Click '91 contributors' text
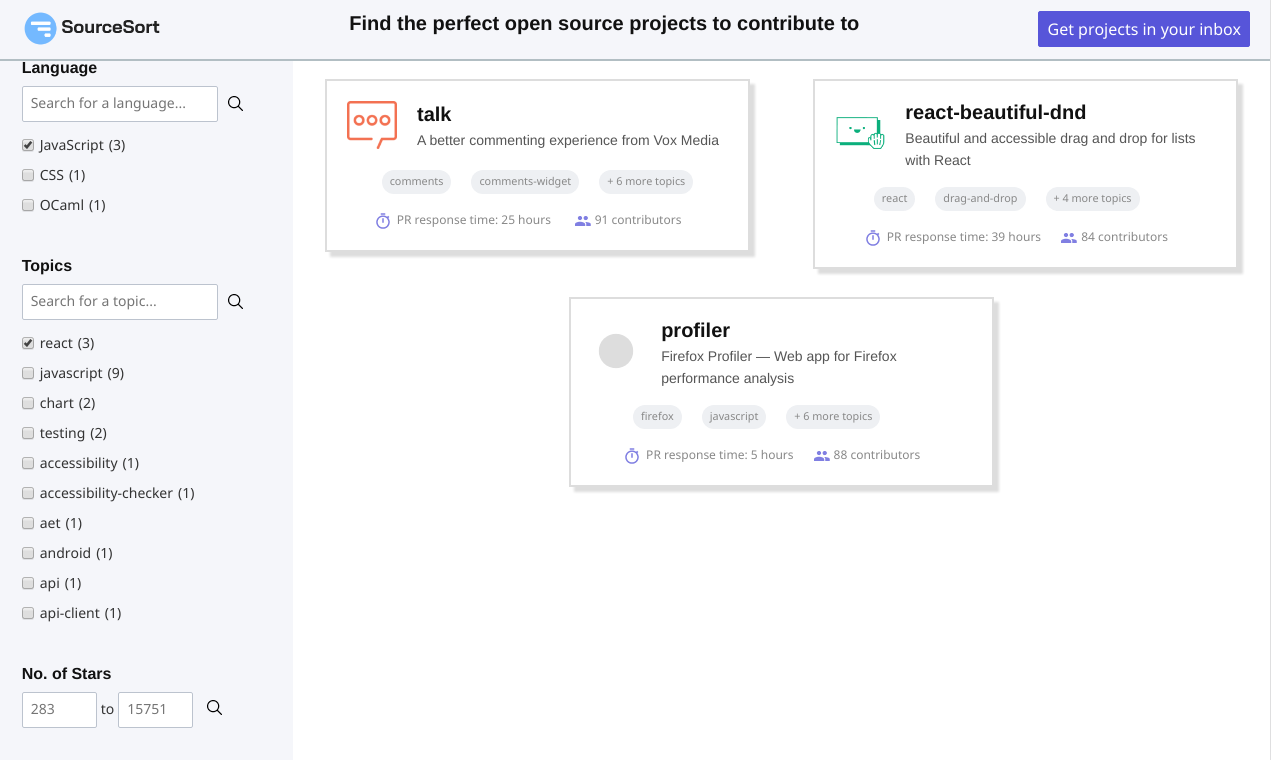Viewport: 1271px width, 760px height. (638, 220)
